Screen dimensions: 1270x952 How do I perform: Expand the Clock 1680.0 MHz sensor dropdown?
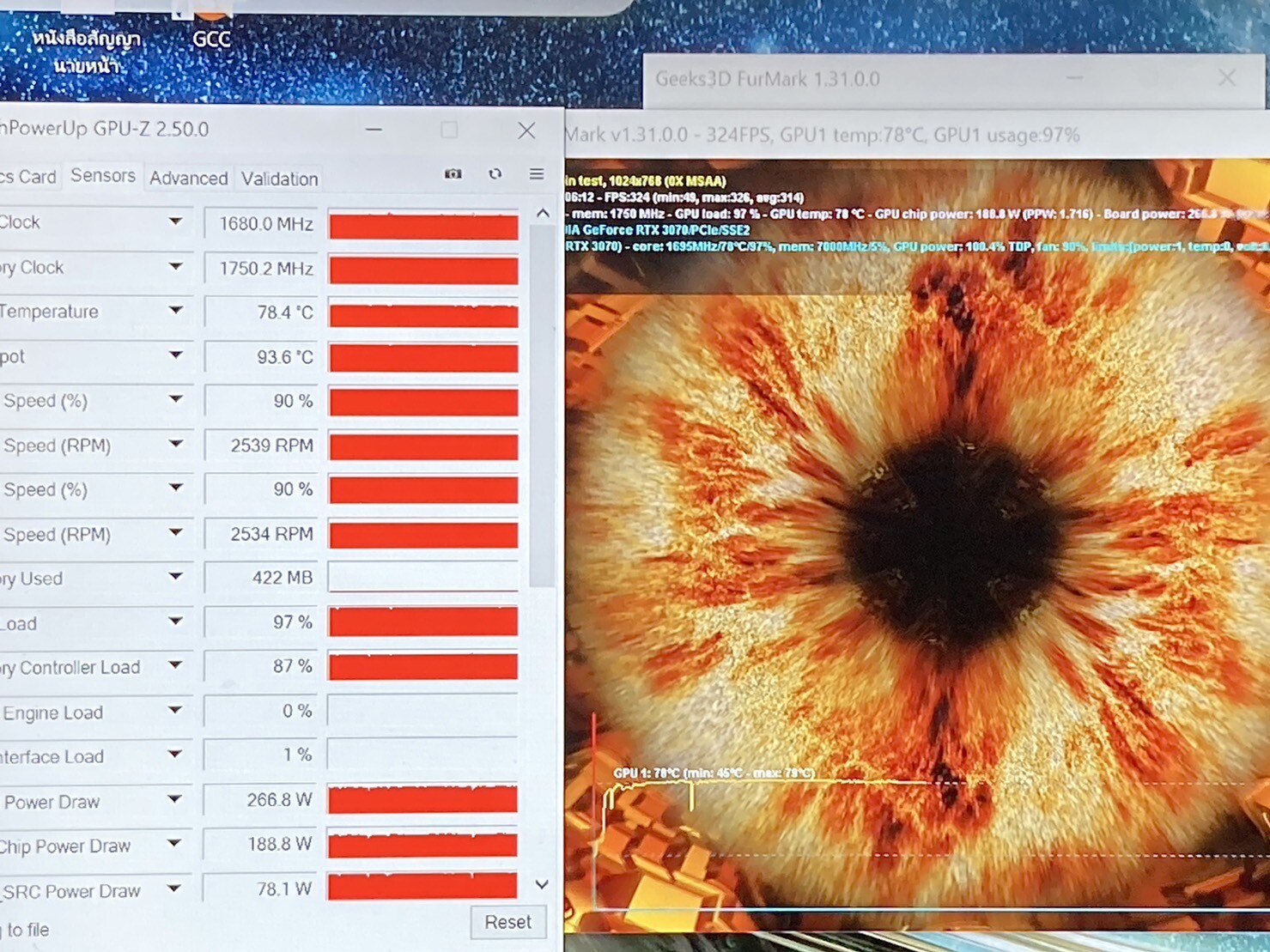click(175, 221)
